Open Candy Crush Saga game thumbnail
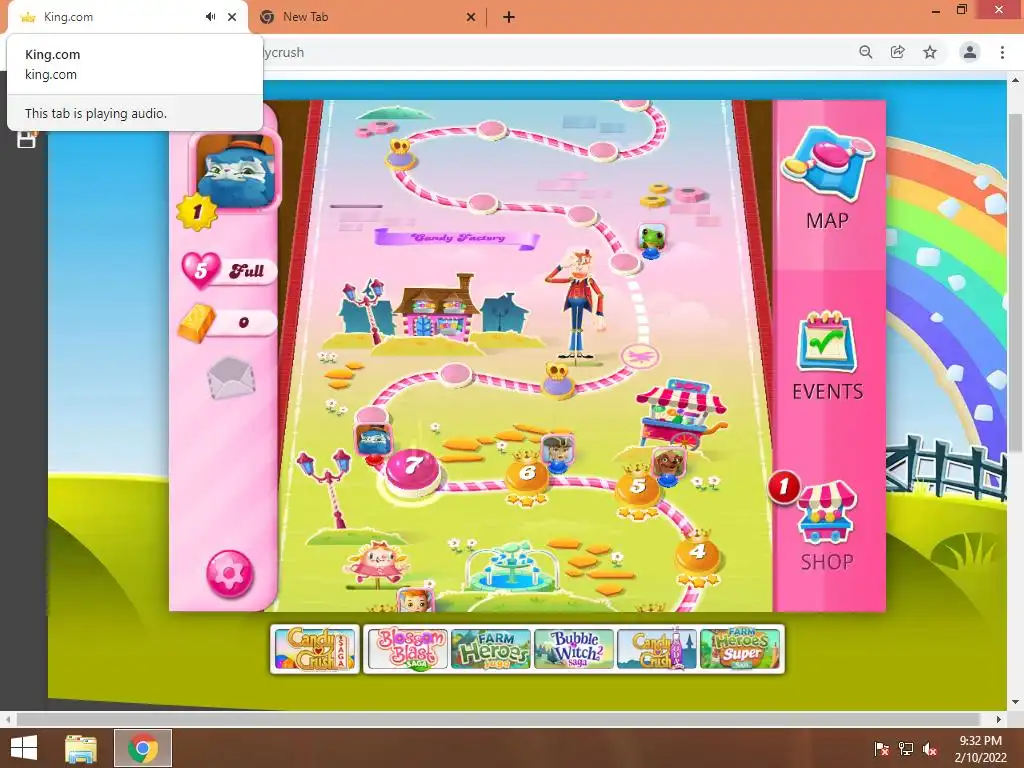Screen dimensions: 1024x768 coord(315,649)
